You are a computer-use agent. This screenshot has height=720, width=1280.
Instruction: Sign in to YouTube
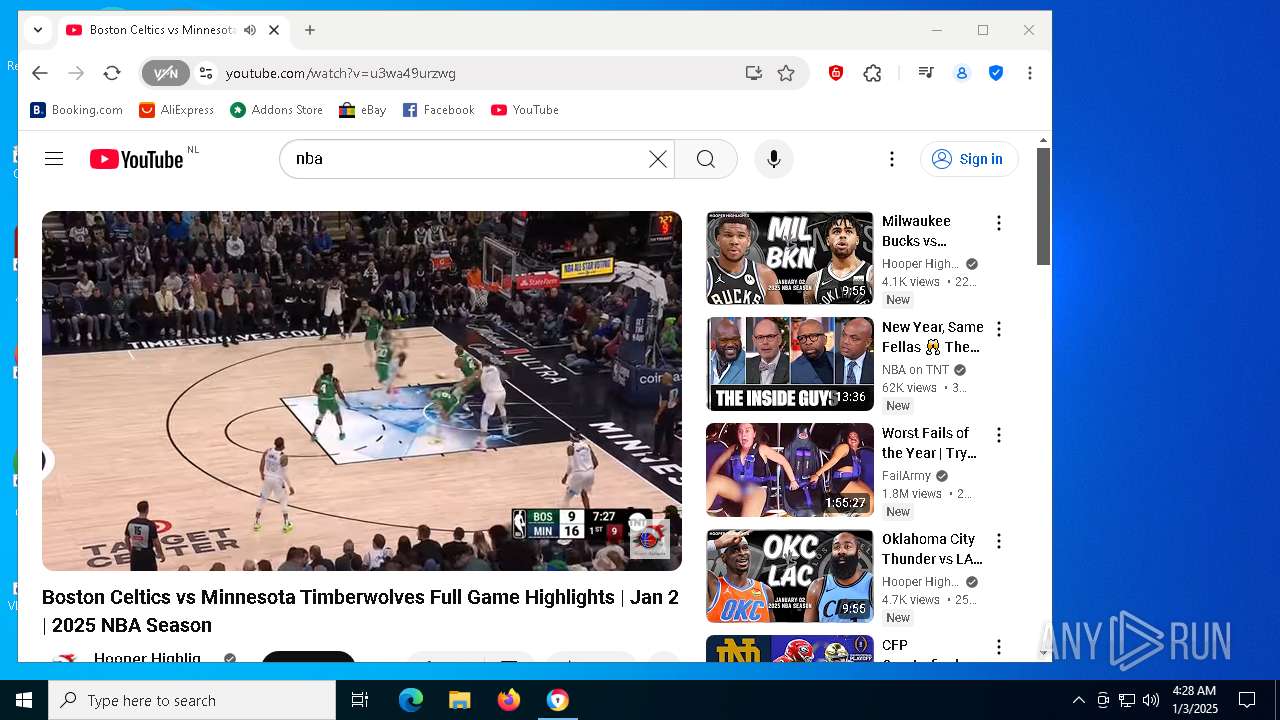[x=968, y=159]
